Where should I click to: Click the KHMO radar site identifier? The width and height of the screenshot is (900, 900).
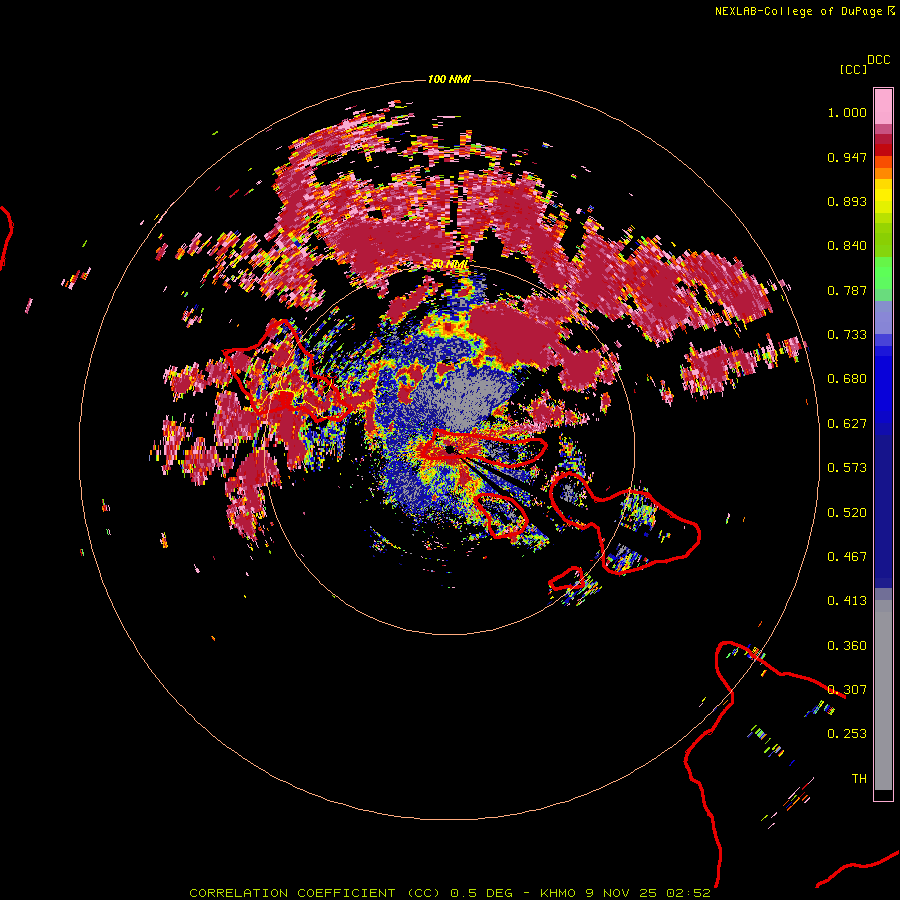tap(557, 893)
